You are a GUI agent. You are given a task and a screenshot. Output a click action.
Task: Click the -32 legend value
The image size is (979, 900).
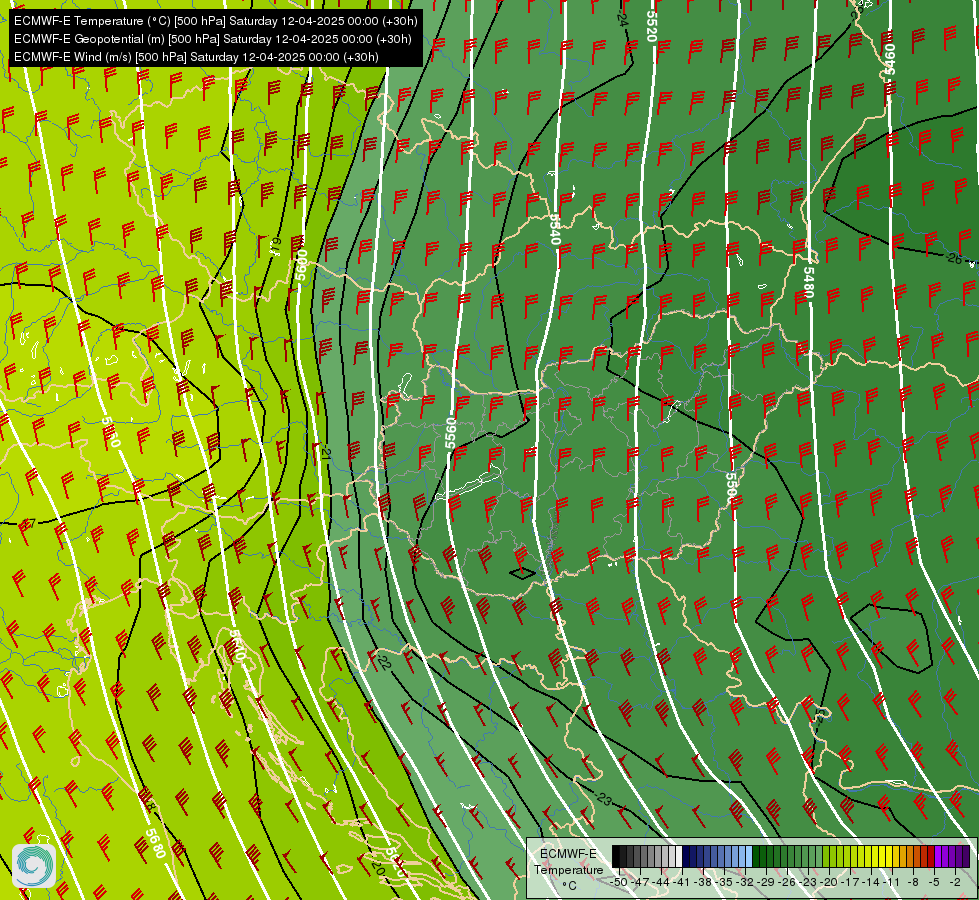tap(745, 882)
